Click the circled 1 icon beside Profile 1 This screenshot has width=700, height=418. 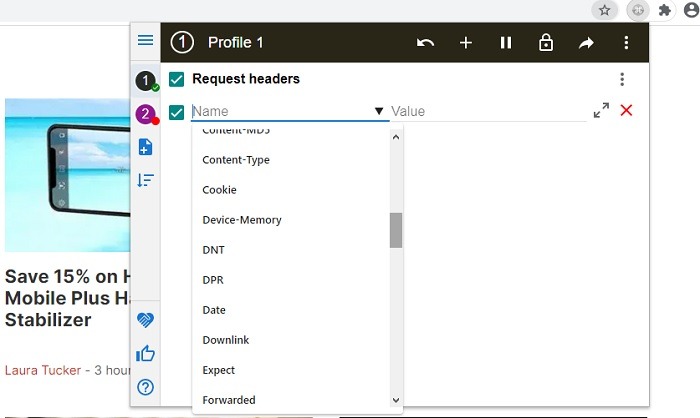[x=182, y=43]
